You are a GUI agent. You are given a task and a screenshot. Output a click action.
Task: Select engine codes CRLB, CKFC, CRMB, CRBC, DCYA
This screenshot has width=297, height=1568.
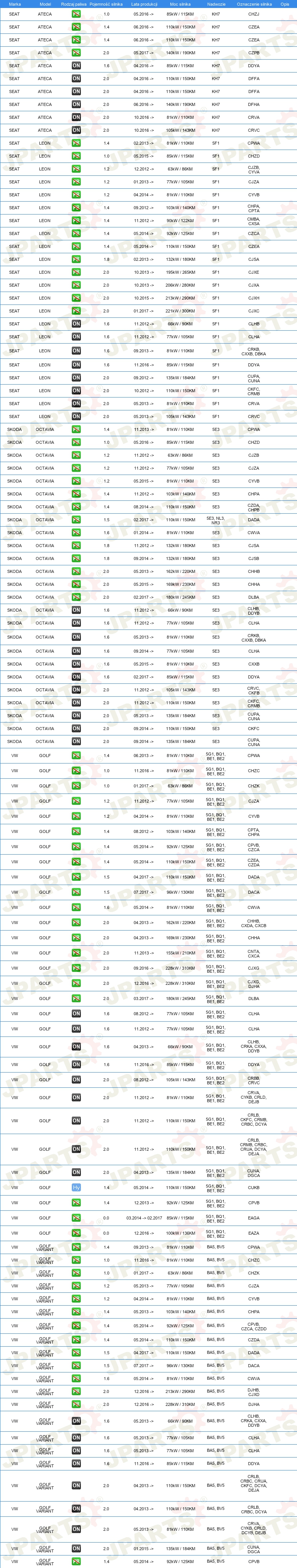point(254,1121)
